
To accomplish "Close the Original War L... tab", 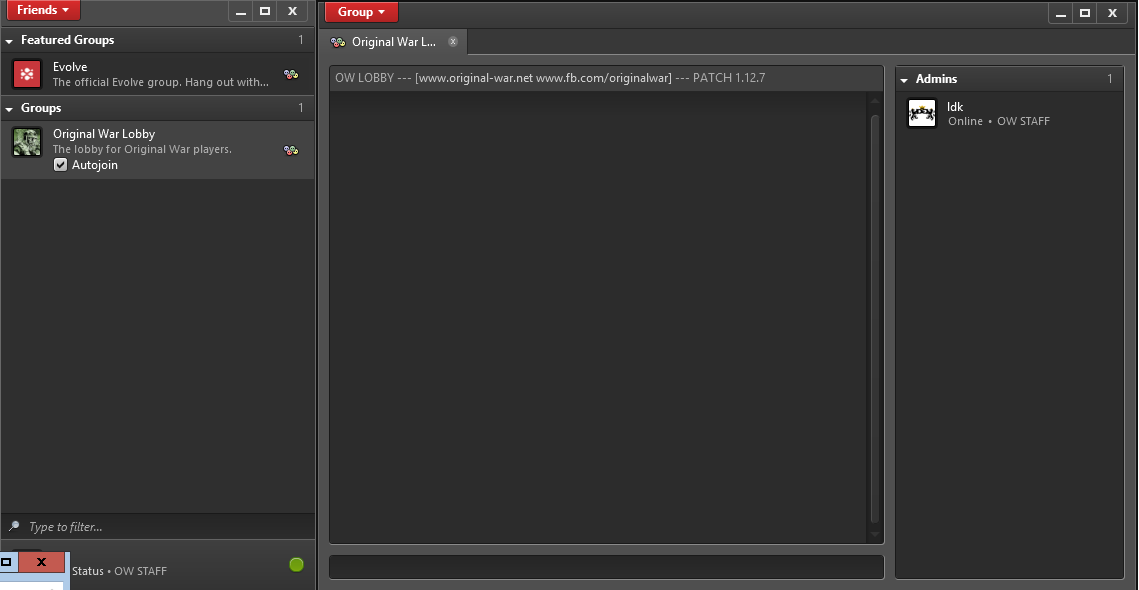I will click(453, 41).
